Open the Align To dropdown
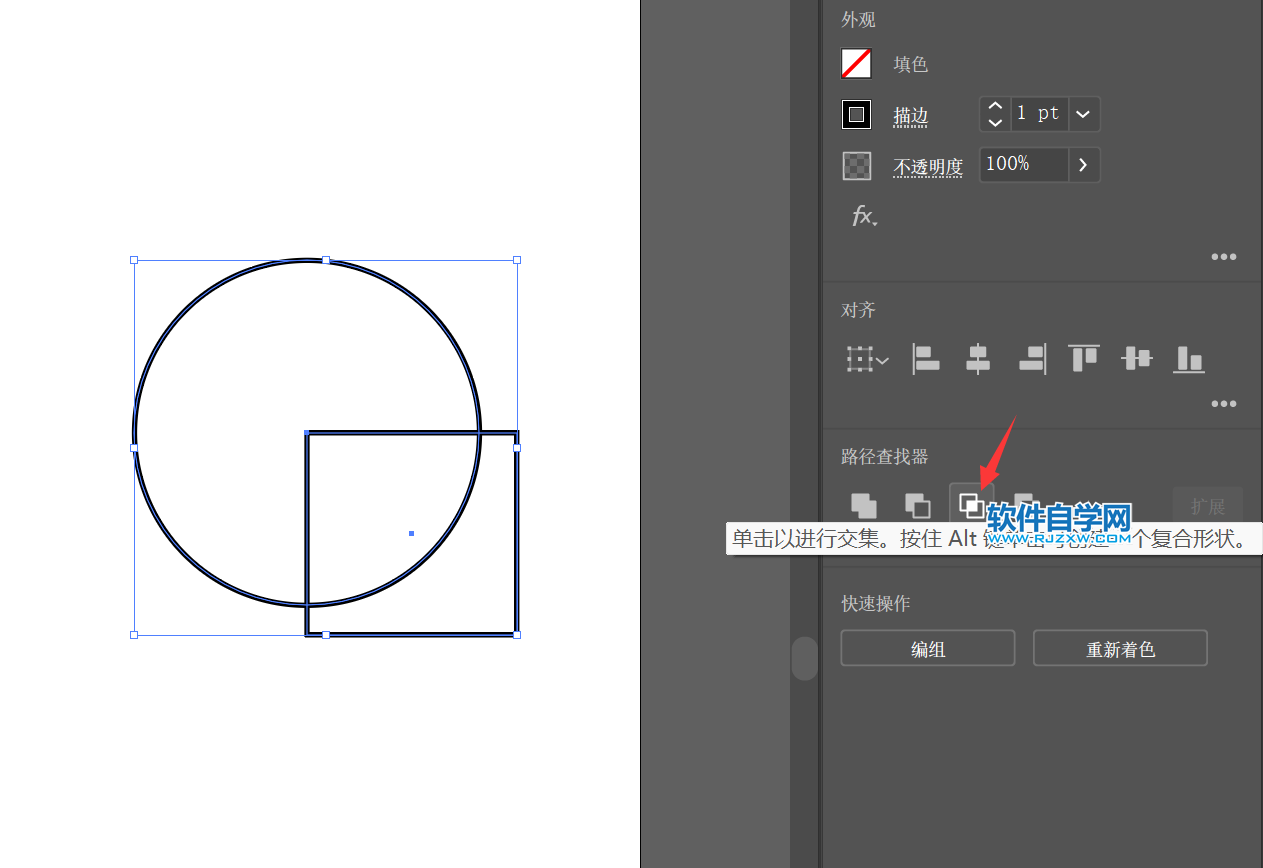The width and height of the screenshot is (1263, 868). point(867,359)
